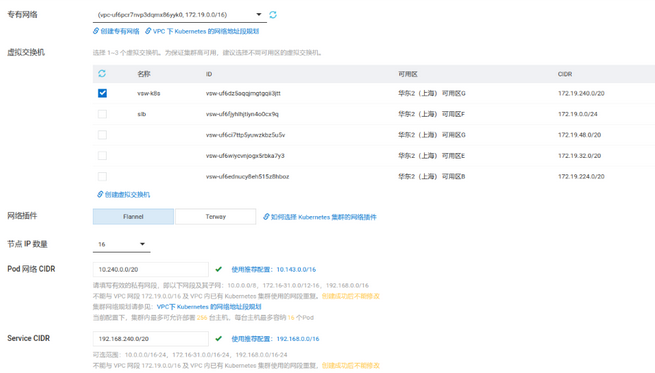
Task: Focus the Service CIDR input field
Action: (x=150, y=339)
